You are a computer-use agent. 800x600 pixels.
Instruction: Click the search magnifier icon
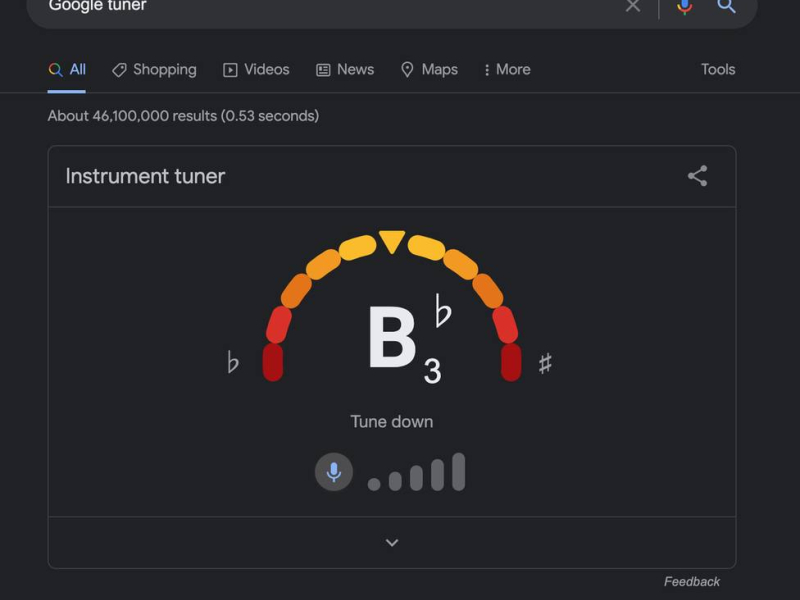tap(727, 6)
